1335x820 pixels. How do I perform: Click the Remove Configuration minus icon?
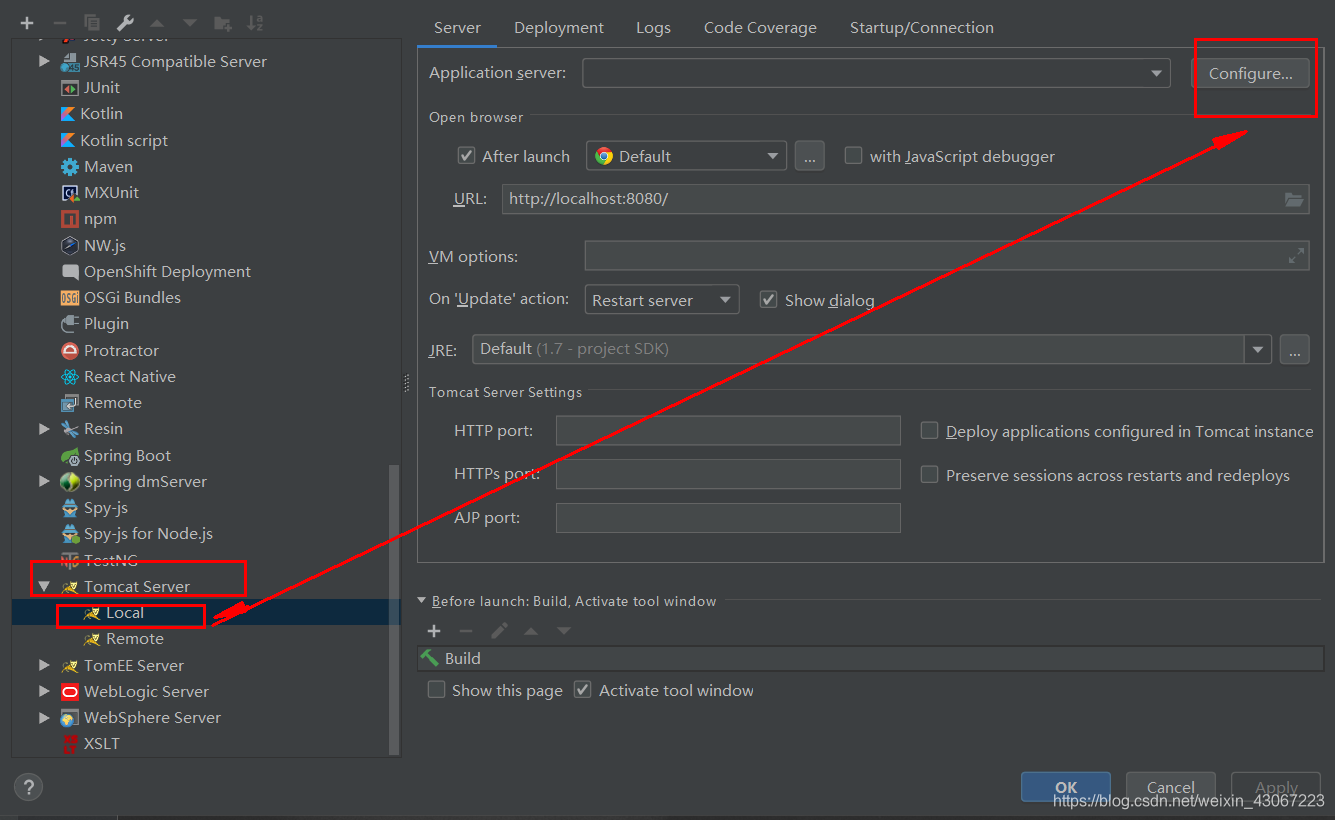point(59,22)
